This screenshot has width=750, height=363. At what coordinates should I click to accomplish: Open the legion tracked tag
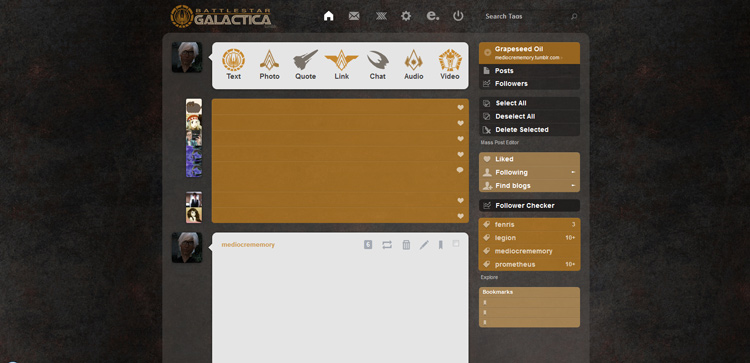(x=529, y=238)
